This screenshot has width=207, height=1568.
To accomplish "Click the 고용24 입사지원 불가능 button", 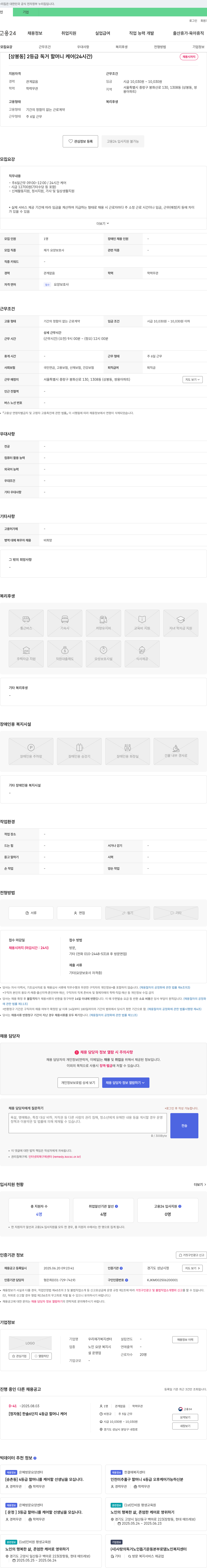I will (x=123, y=141).
